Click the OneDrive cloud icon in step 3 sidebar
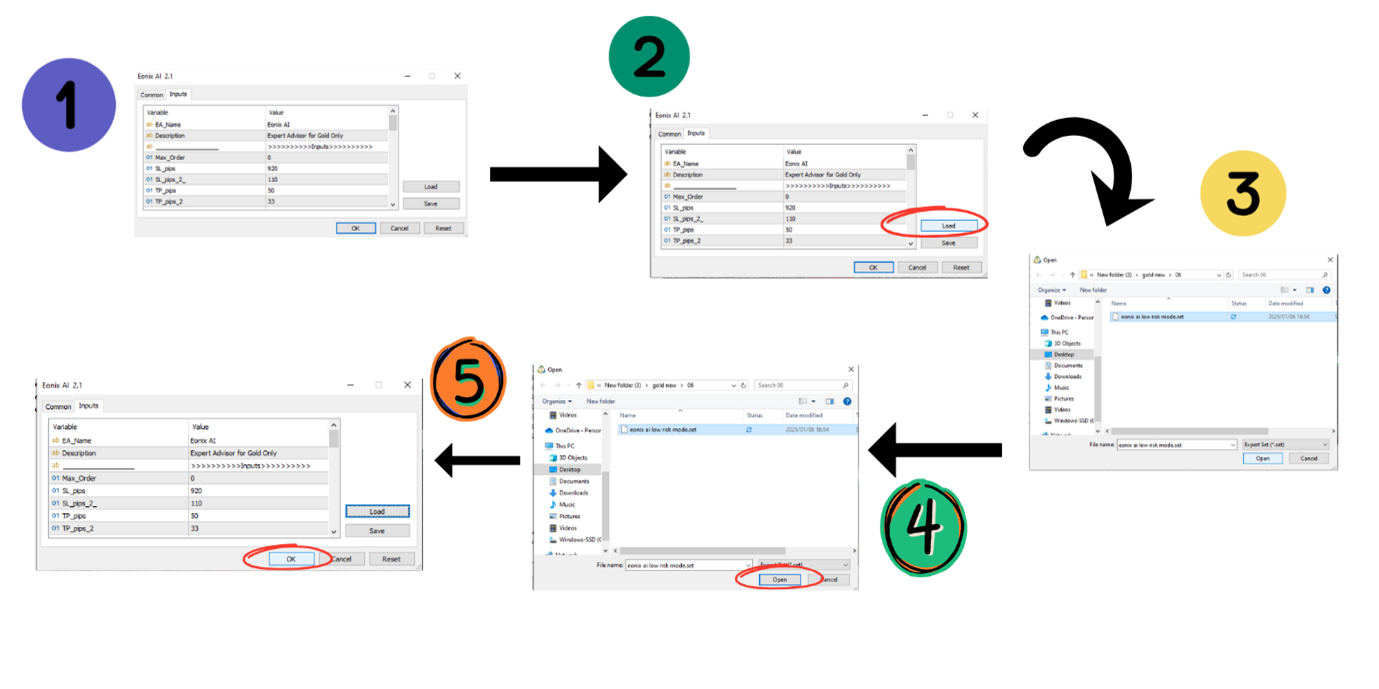The image size is (1379, 689). click(1044, 318)
